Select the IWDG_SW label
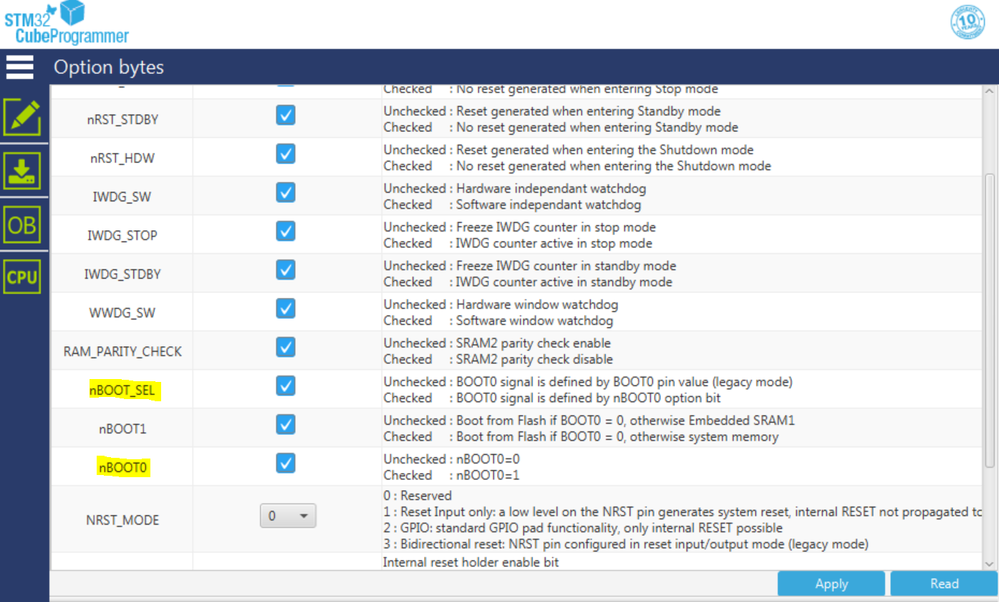Viewport: 999px width, 602px height. coord(122,197)
